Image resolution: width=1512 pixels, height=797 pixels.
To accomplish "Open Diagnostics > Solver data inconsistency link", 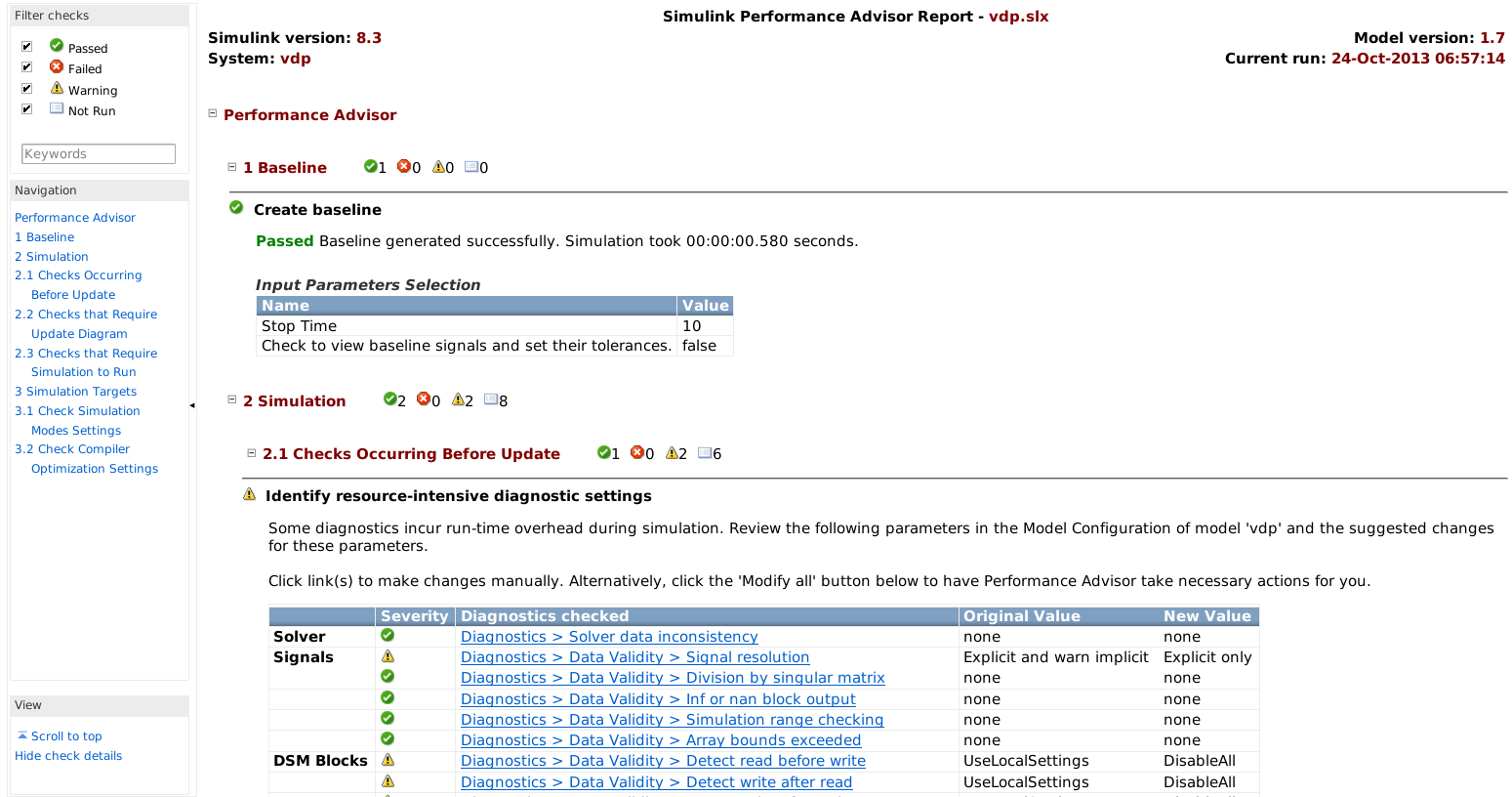I will [609, 637].
